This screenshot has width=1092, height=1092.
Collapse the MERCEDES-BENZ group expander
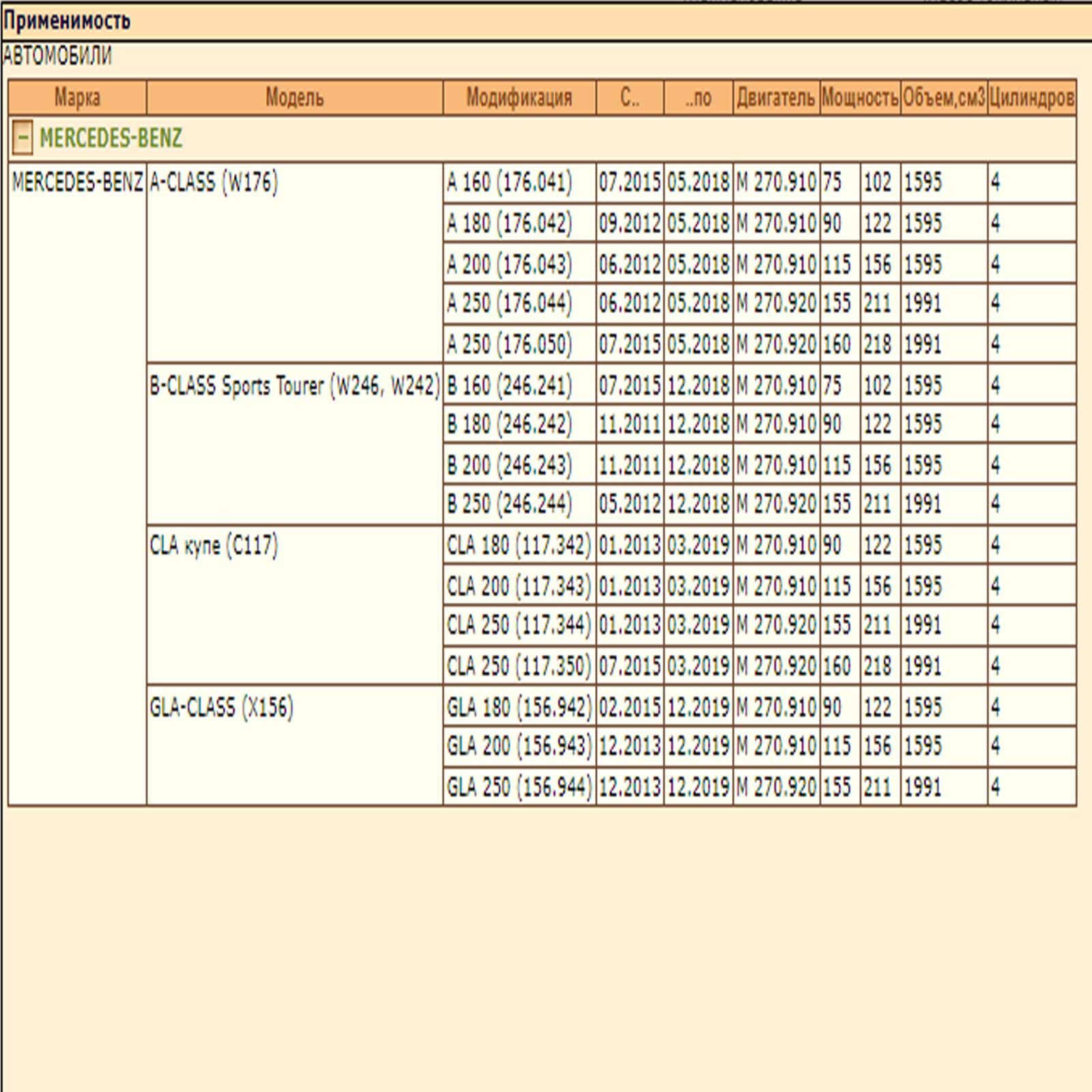(x=22, y=138)
